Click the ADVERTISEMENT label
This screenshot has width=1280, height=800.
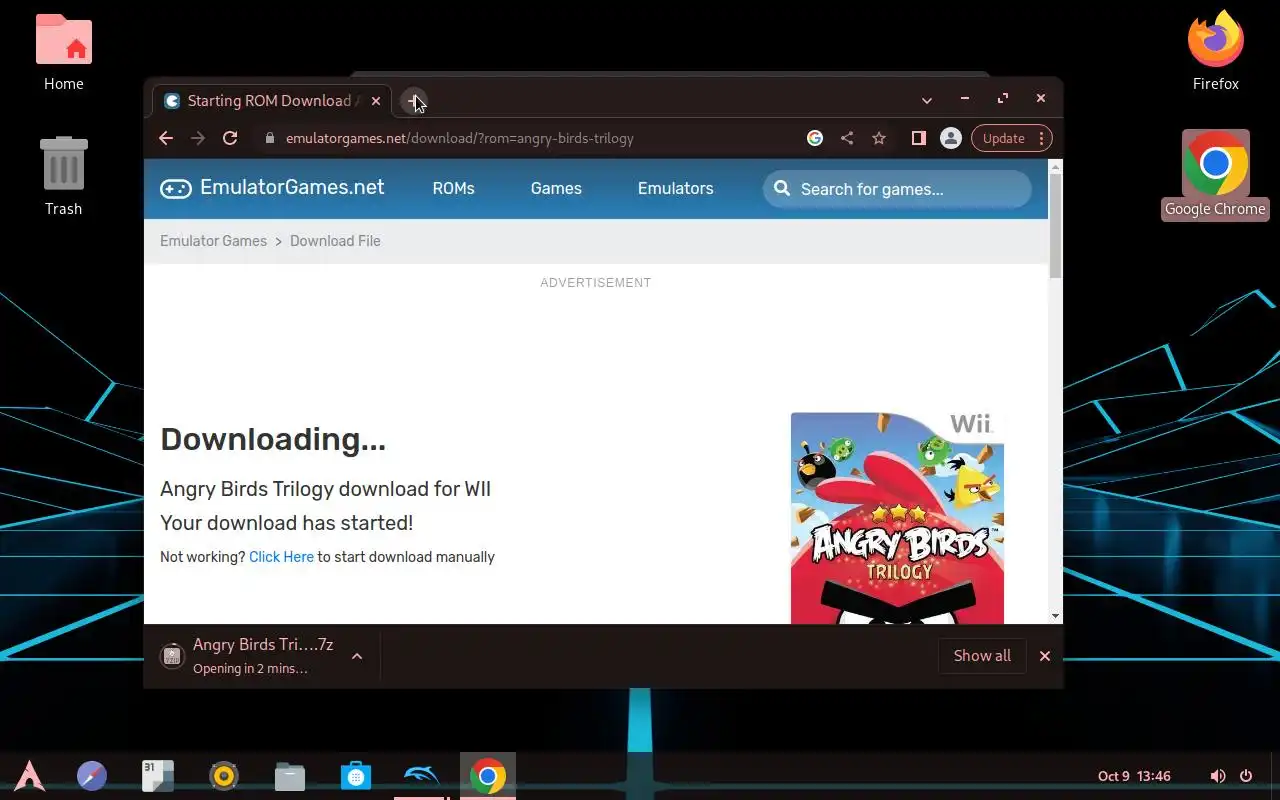coord(596,283)
